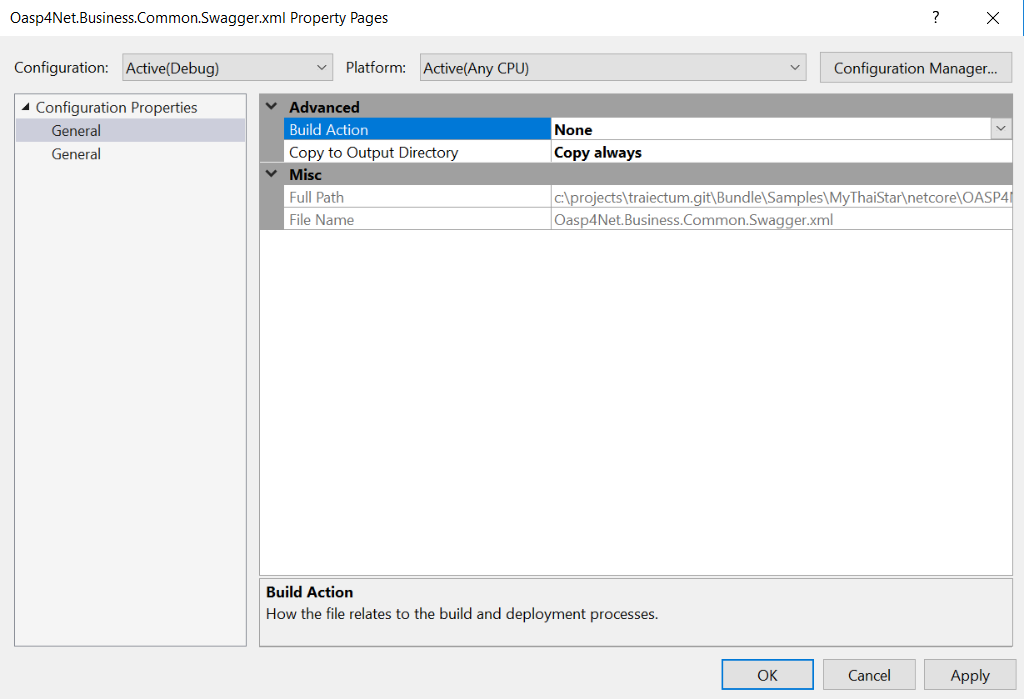The image size is (1024, 699).
Task: Click the Full Path value field
Action: click(780, 197)
